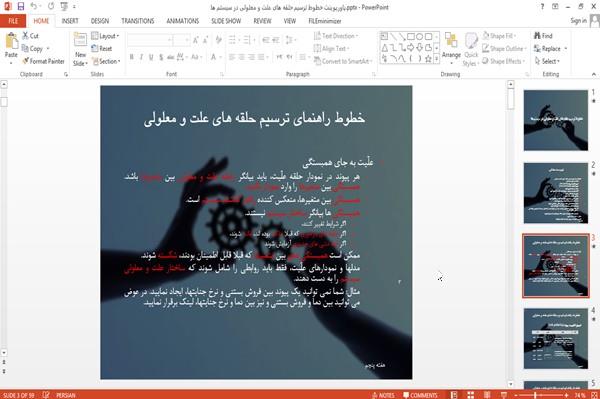Expand the shapes gallery more arrow
This screenshot has width=600, height=399.
(437, 59)
